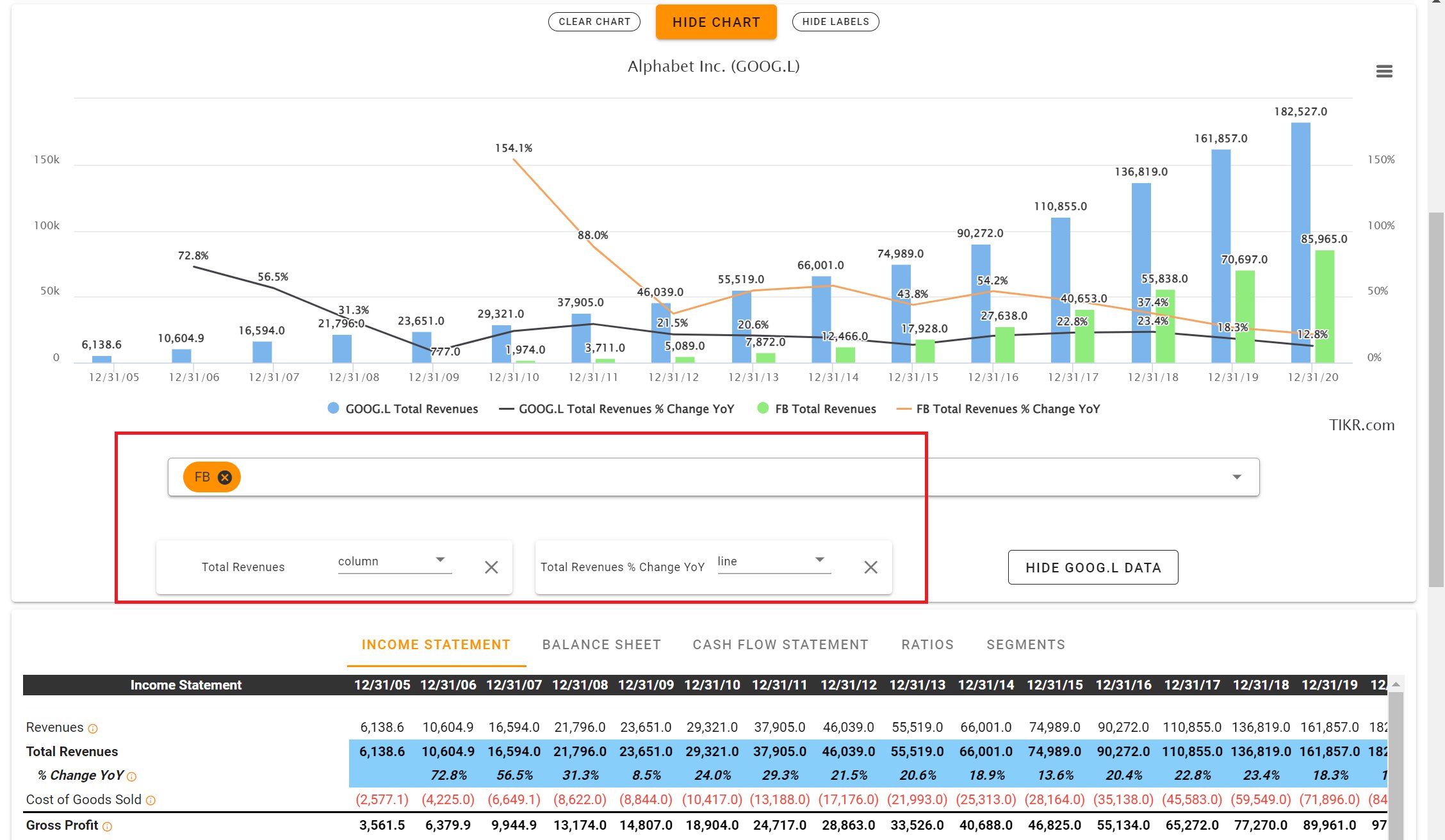The image size is (1445, 840).
Task: Open info icon beside Cost of Goods Sold
Action: [x=151, y=800]
